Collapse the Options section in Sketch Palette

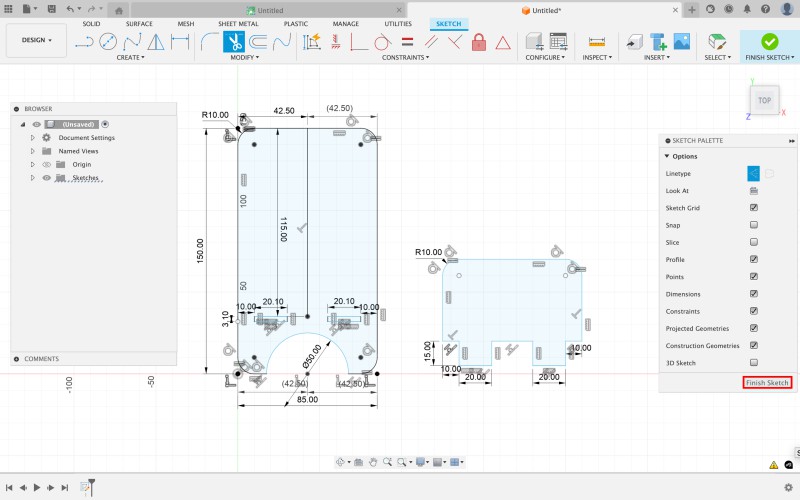pos(667,156)
